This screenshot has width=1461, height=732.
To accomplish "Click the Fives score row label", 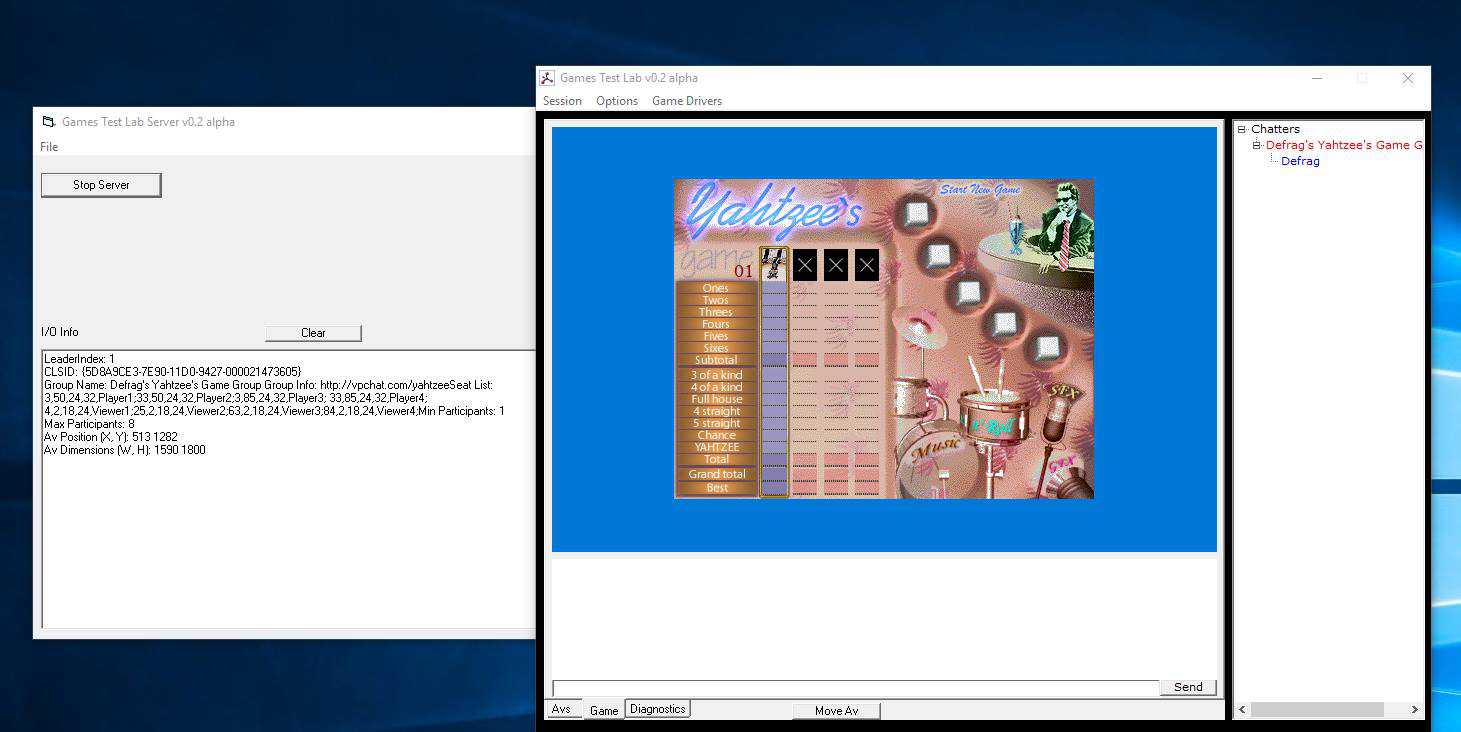I will [716, 336].
